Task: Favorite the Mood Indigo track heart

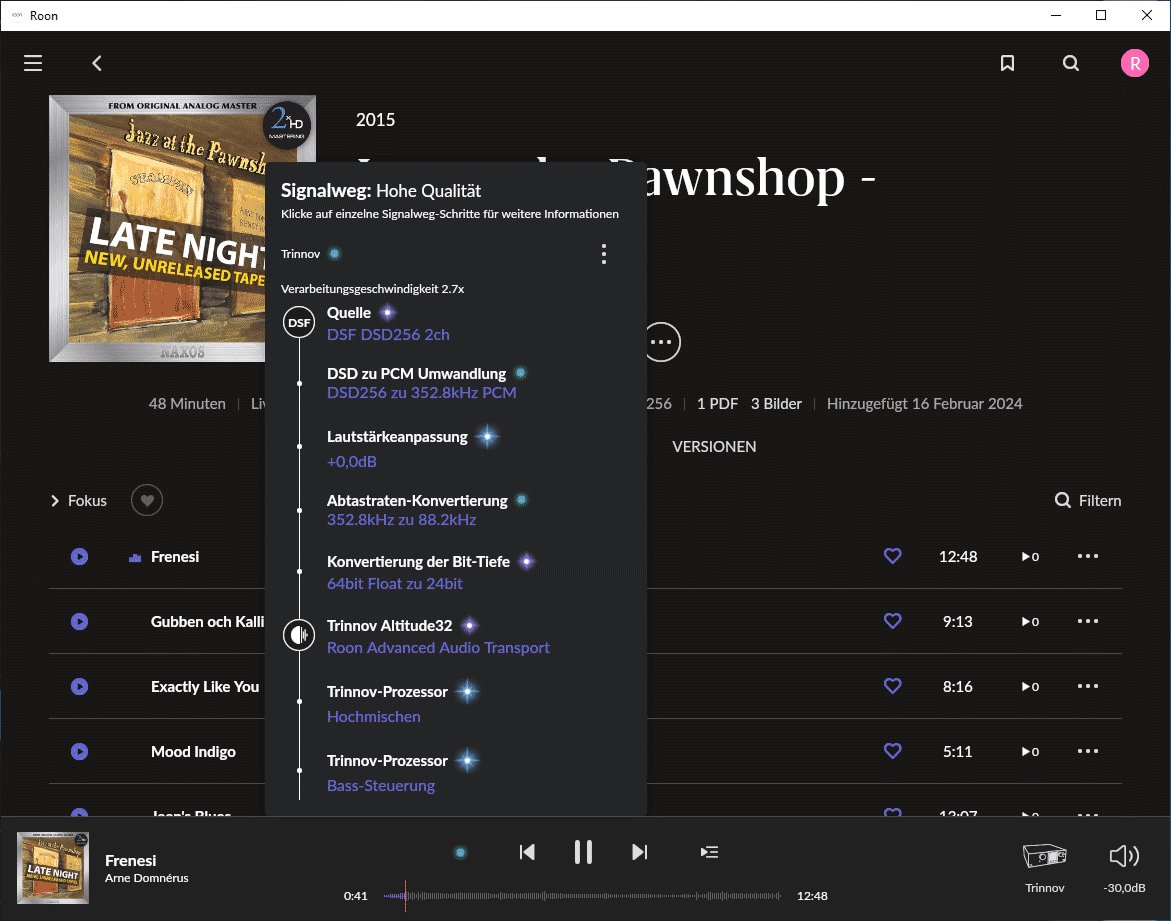Action: [892, 751]
